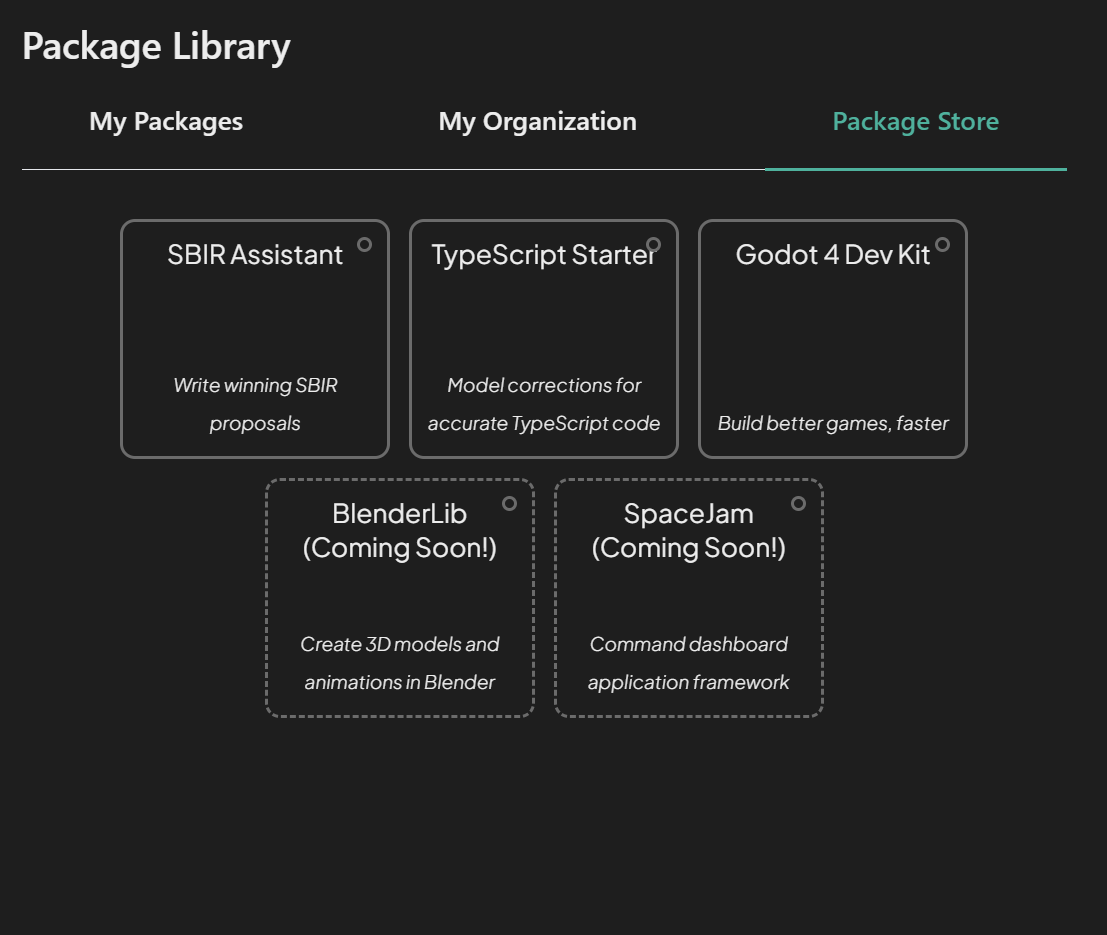Toggle the Godot 4 Dev Kit selection circle
The width and height of the screenshot is (1107, 935).
[942, 244]
